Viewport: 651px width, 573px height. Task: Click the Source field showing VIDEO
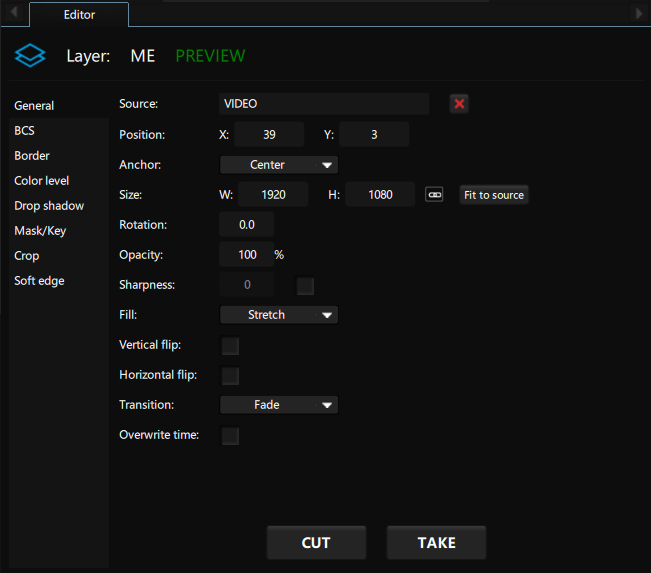[x=324, y=104]
